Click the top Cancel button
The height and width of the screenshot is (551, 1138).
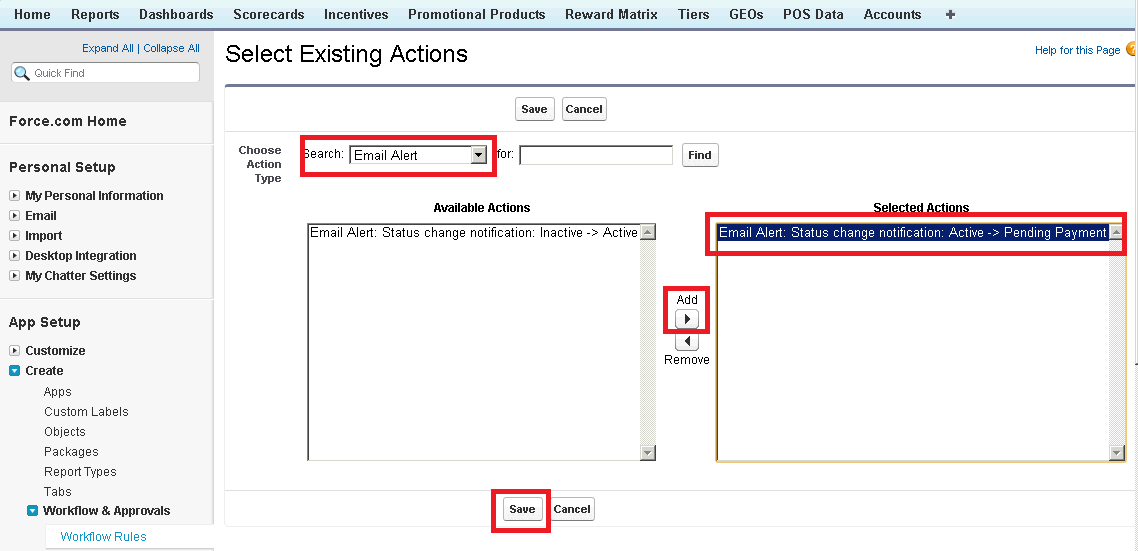[584, 109]
